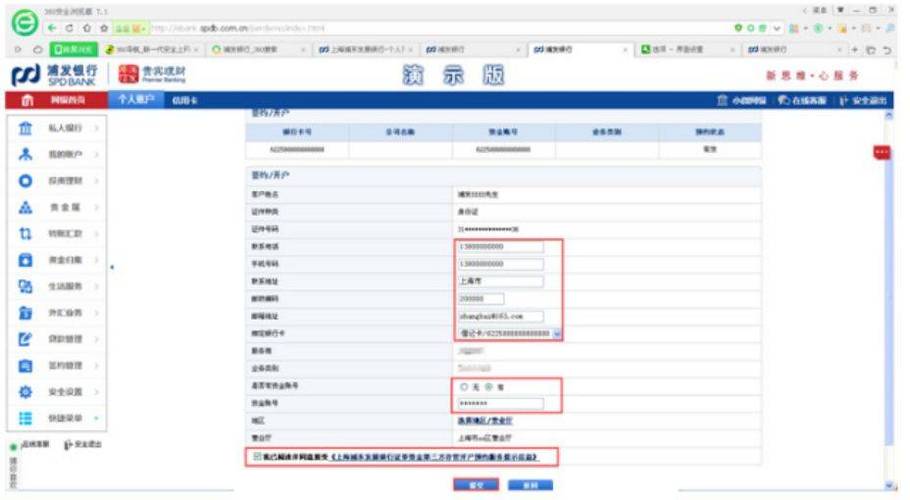Screen dimensions: 910x500
Task: Toggle the agreement checkbox 我已阅读并同意
Action: (x=258, y=456)
